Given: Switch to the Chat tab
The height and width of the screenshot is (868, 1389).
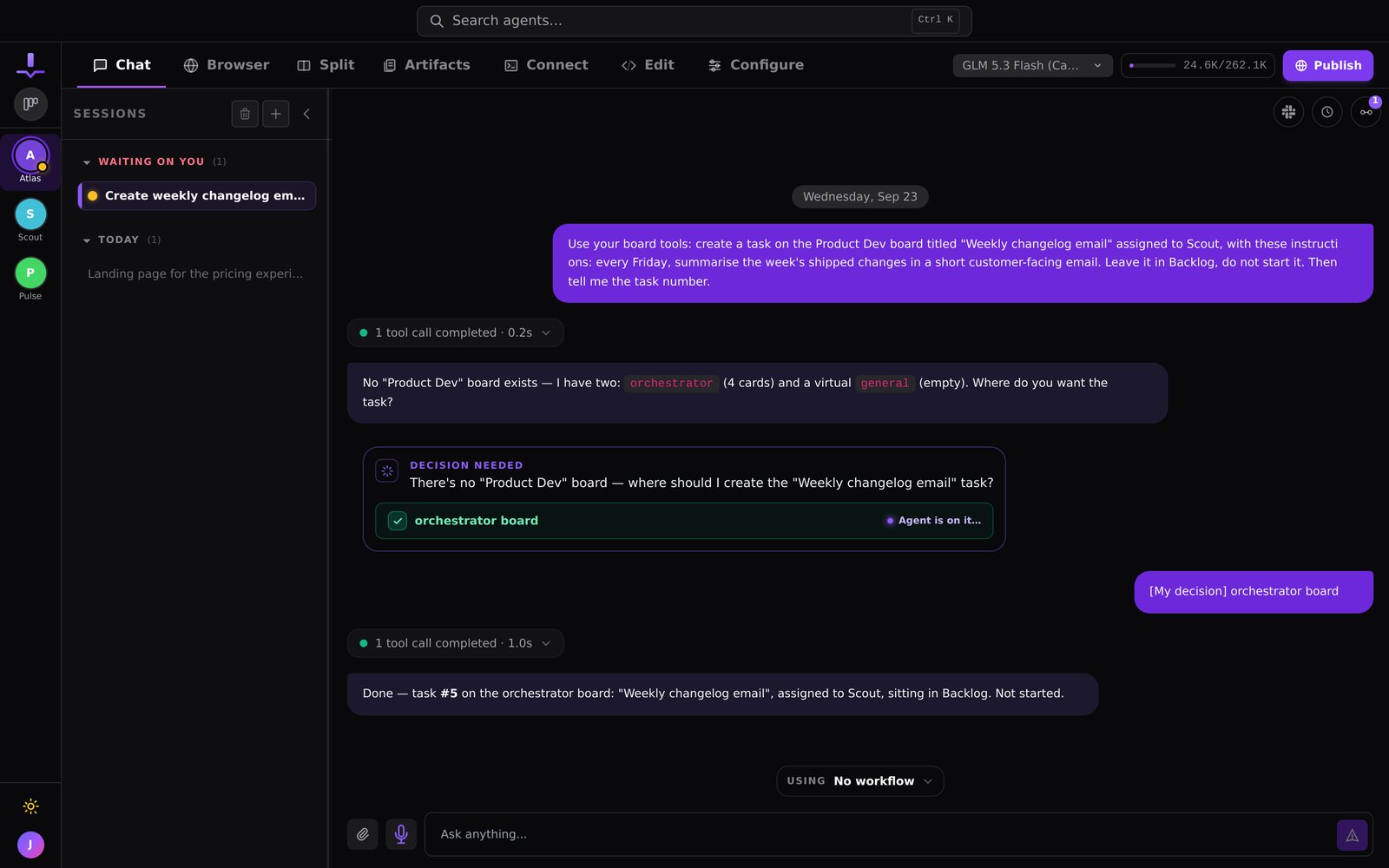Looking at the screenshot, I should 122,65.
